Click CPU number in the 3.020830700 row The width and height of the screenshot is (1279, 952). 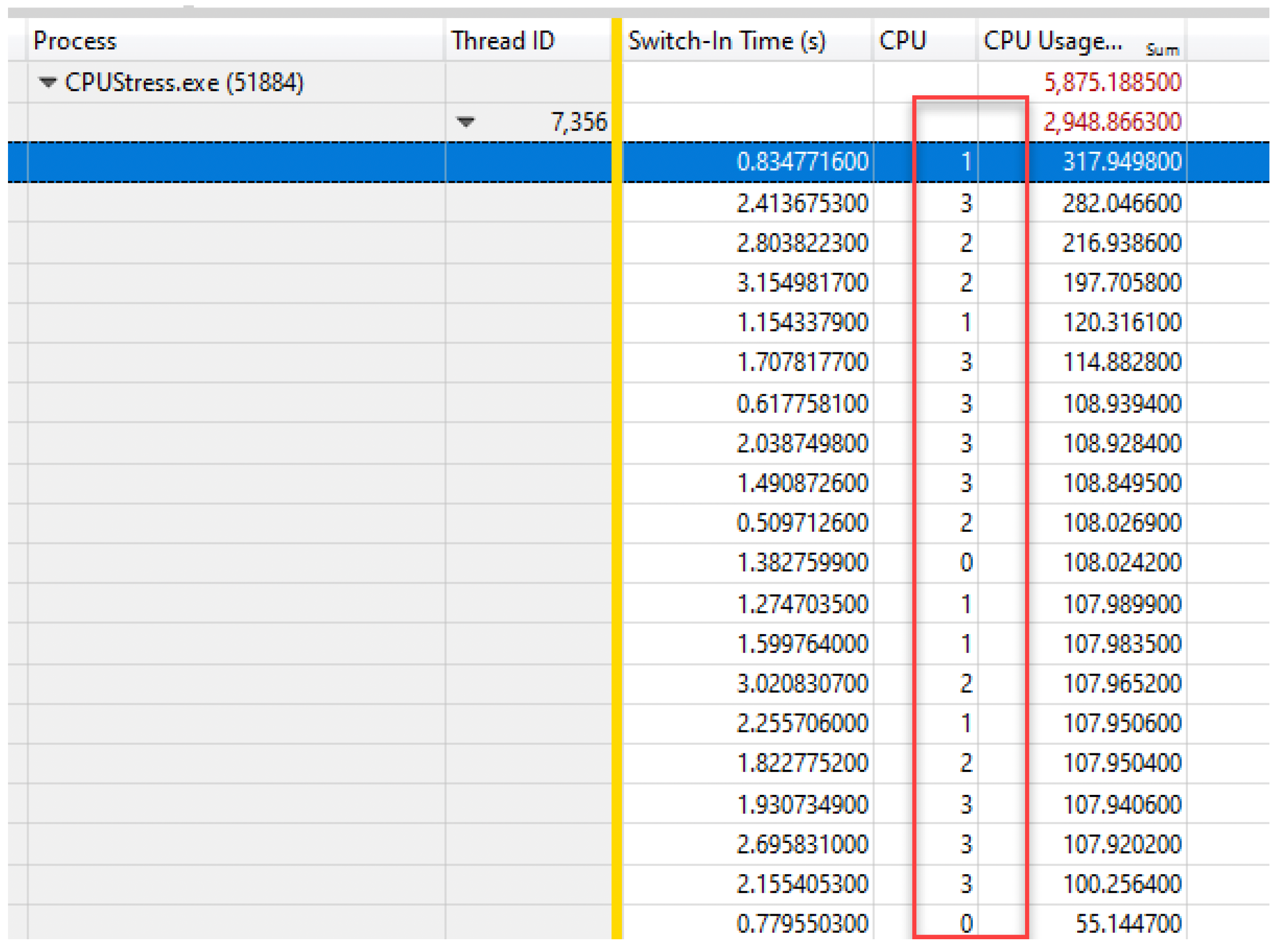point(966,684)
